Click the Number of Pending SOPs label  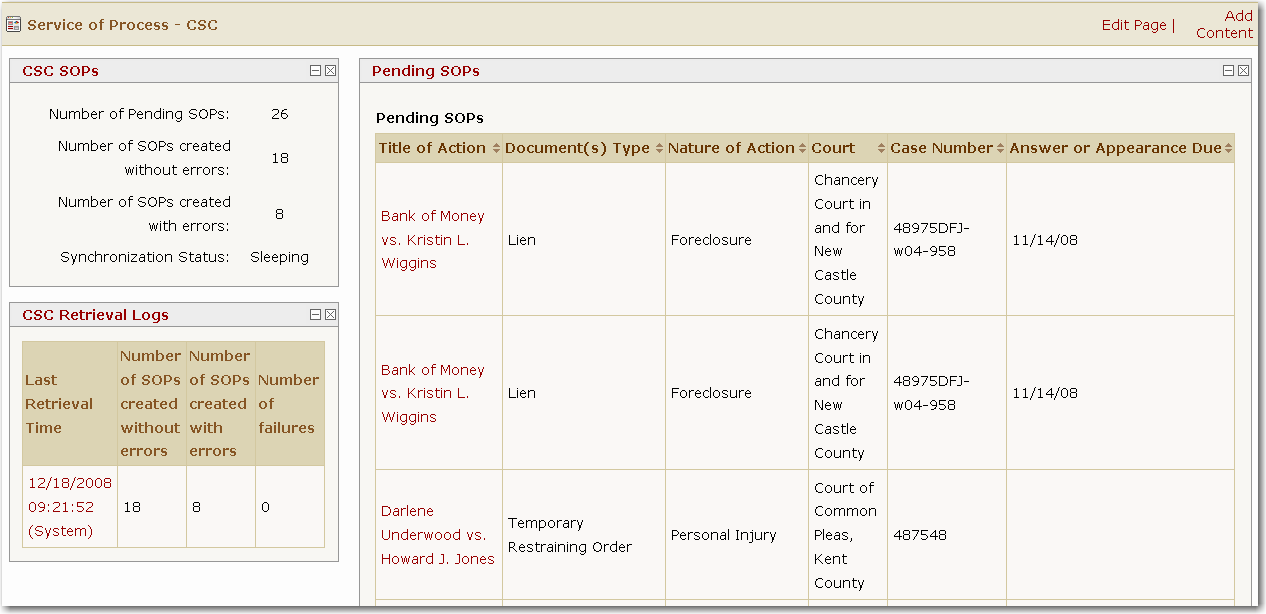click(x=139, y=114)
